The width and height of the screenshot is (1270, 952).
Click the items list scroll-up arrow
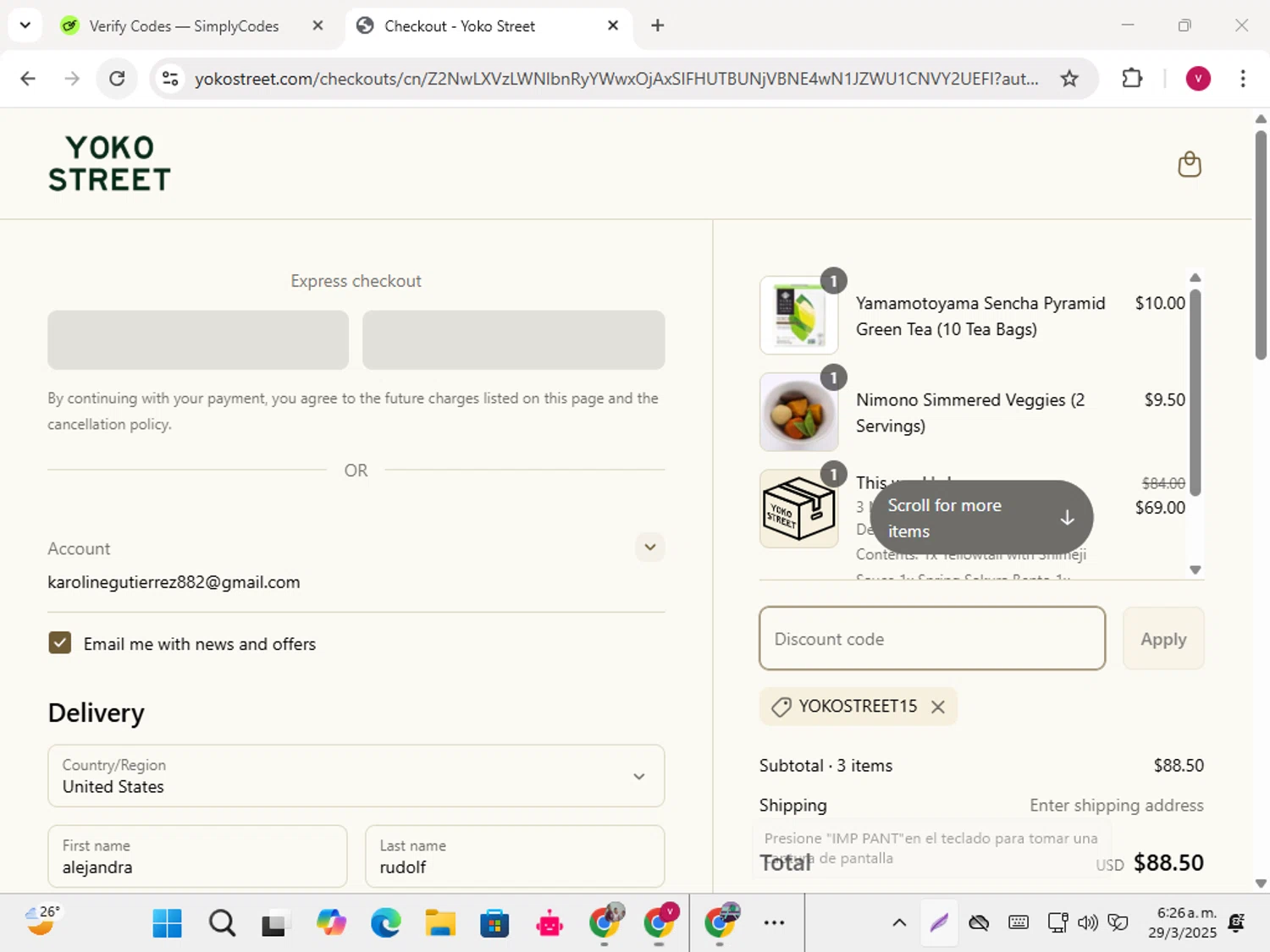coord(1195,278)
